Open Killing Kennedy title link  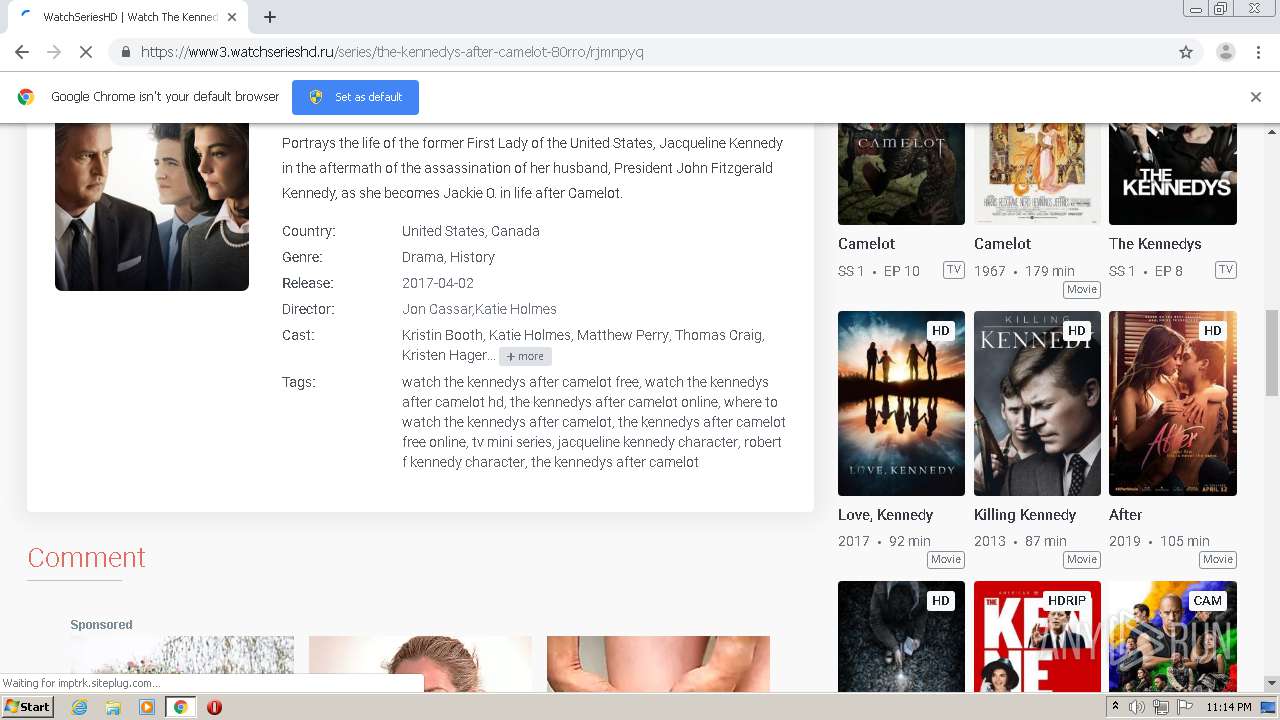point(1025,515)
